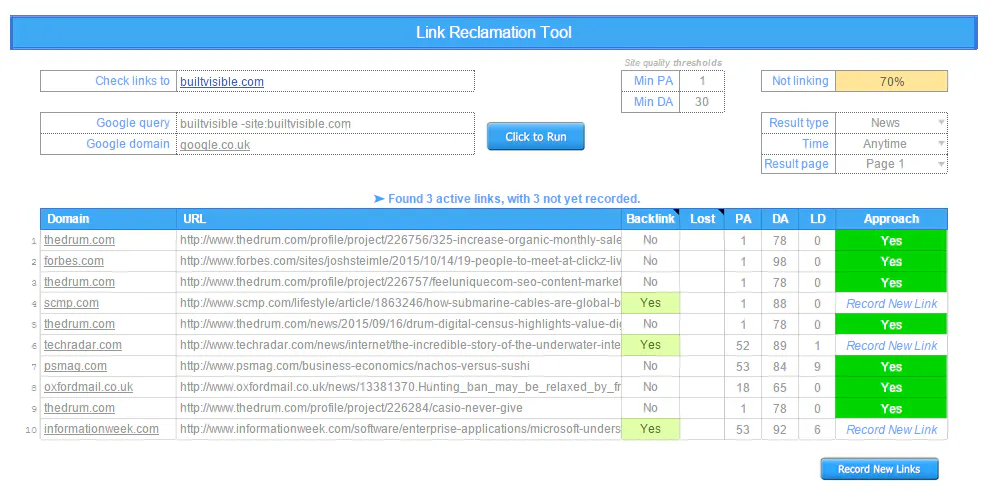Click Record New Link for techradar.com row

892,345
